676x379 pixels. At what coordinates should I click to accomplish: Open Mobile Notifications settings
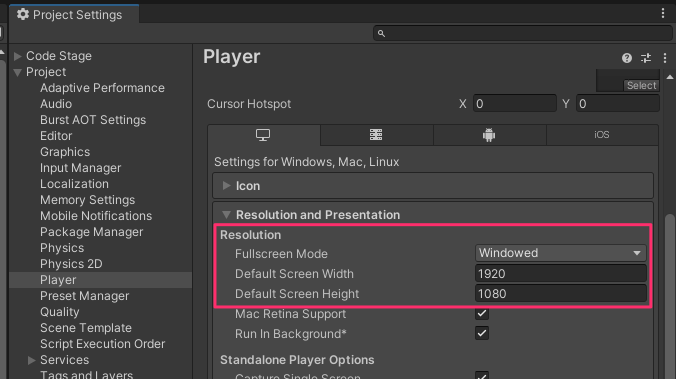[x=96, y=216]
